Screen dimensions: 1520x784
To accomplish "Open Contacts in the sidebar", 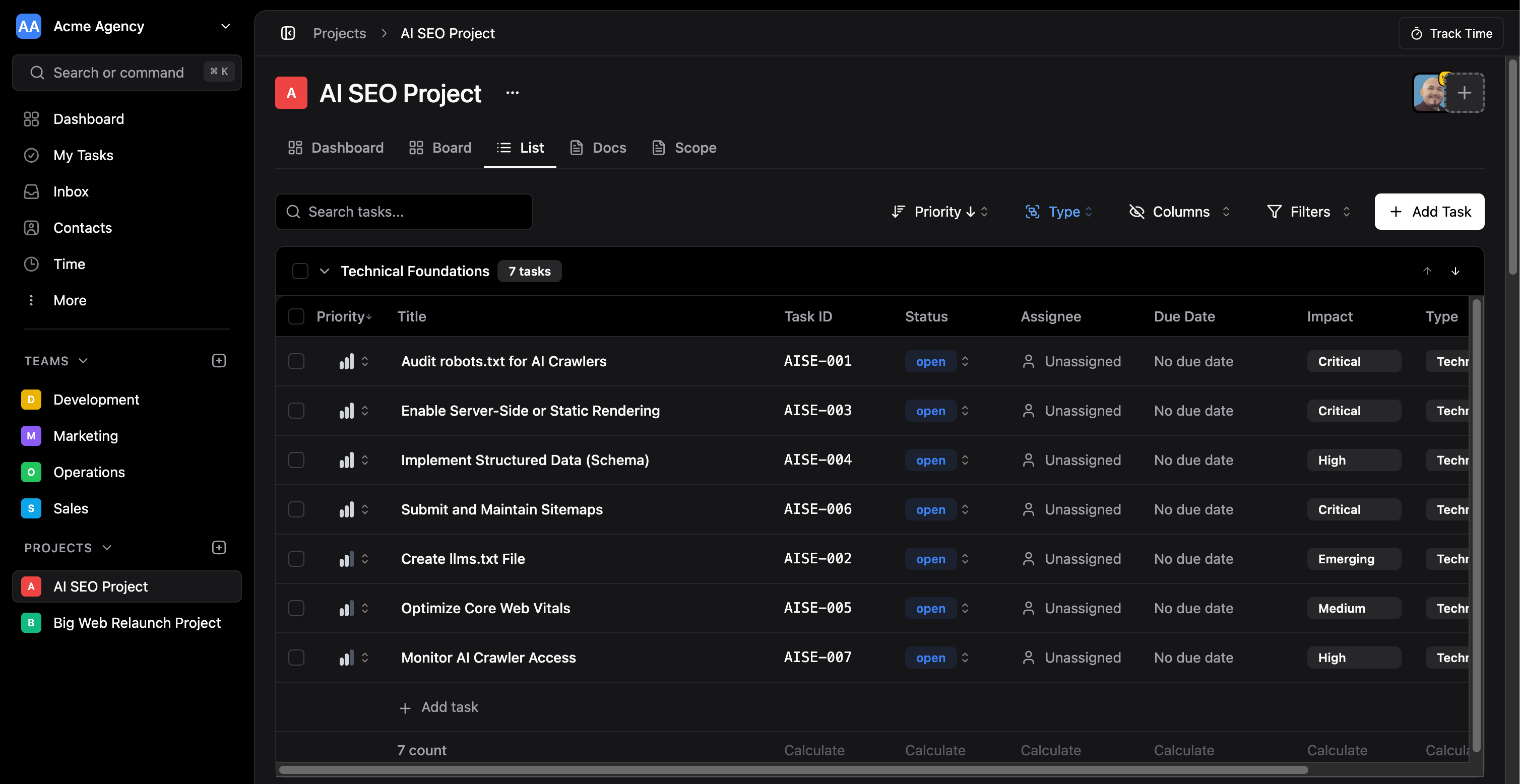I will [82, 228].
